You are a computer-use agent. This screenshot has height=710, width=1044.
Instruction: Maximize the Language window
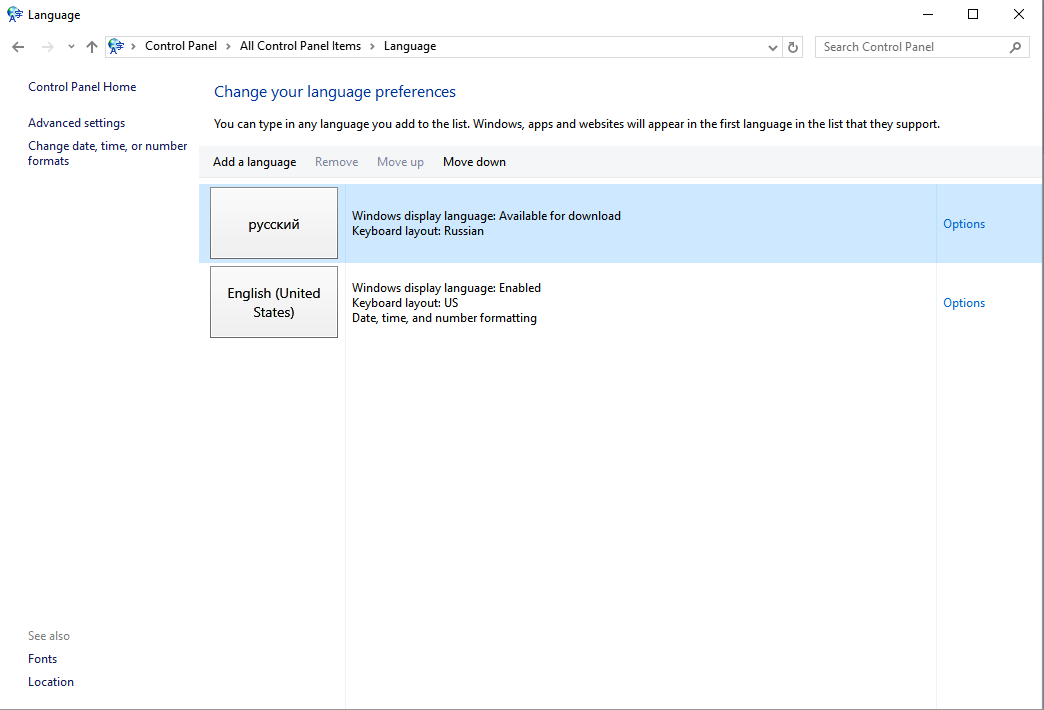973,14
